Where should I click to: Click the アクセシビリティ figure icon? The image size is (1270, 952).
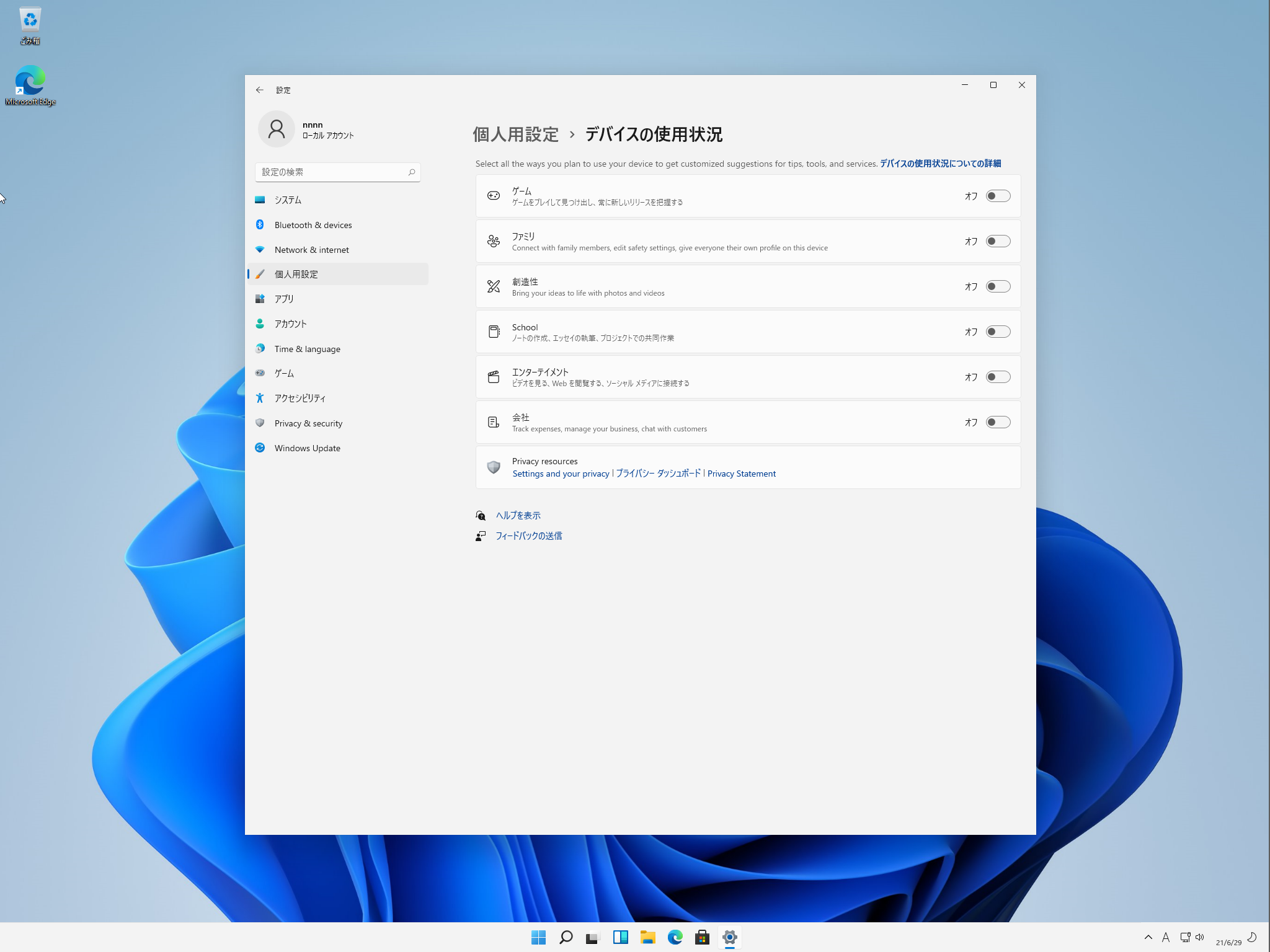coord(260,398)
